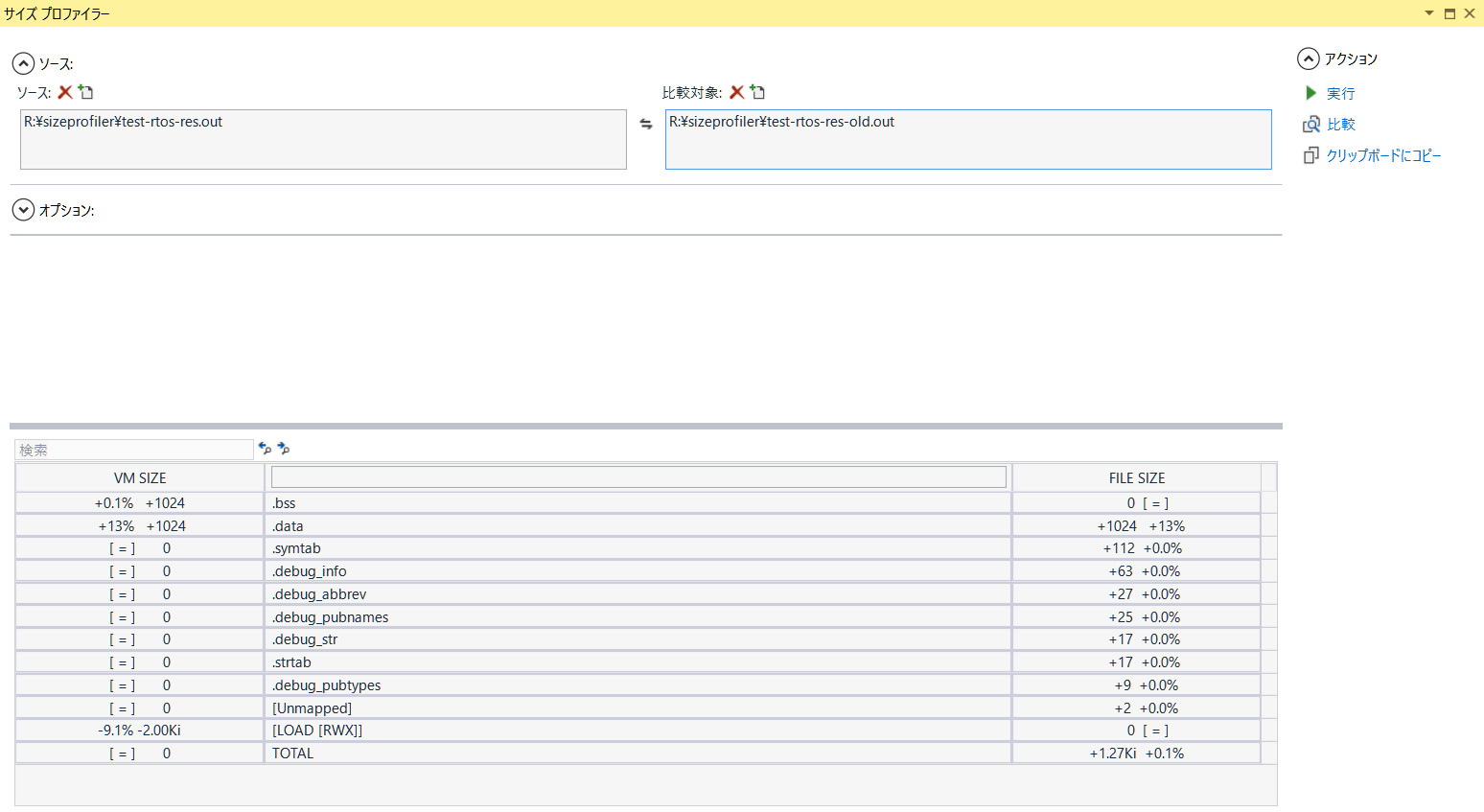Focus the 検索 search field
The height and width of the screenshot is (812, 1484).
click(x=134, y=450)
